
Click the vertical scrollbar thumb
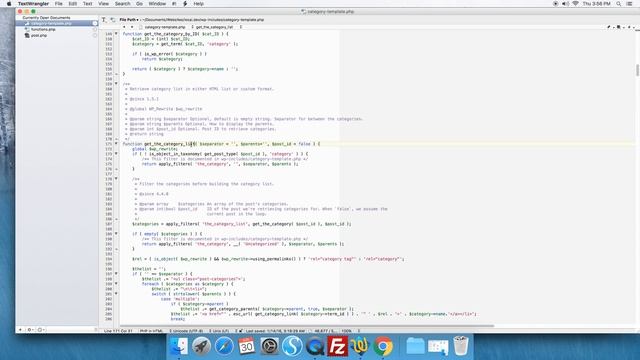click(x=637, y=70)
